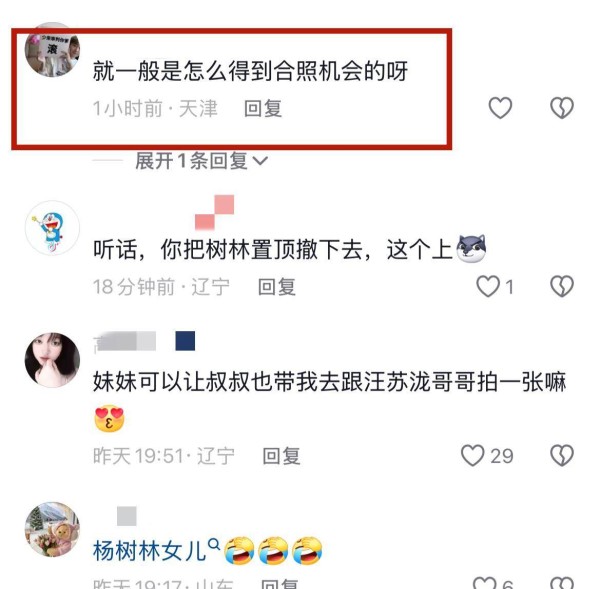Click the chevron next to 展开1条回复
This screenshot has width=600, height=589.
260,161
